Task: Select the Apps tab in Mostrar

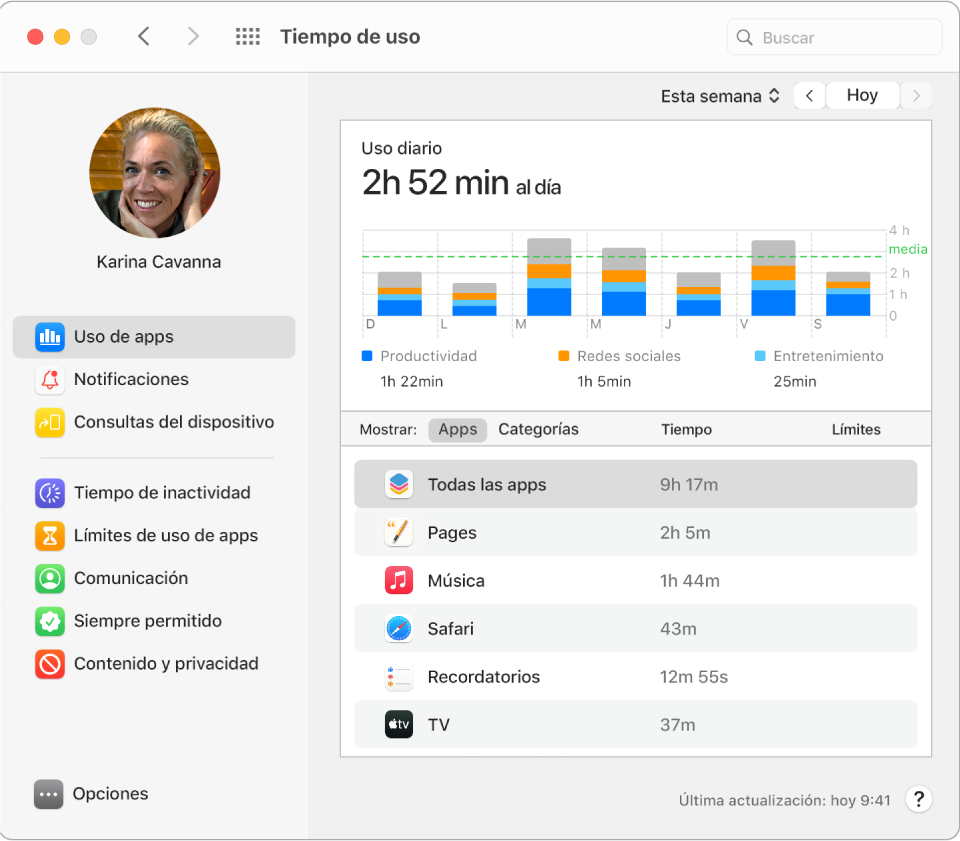Action: click(x=458, y=429)
